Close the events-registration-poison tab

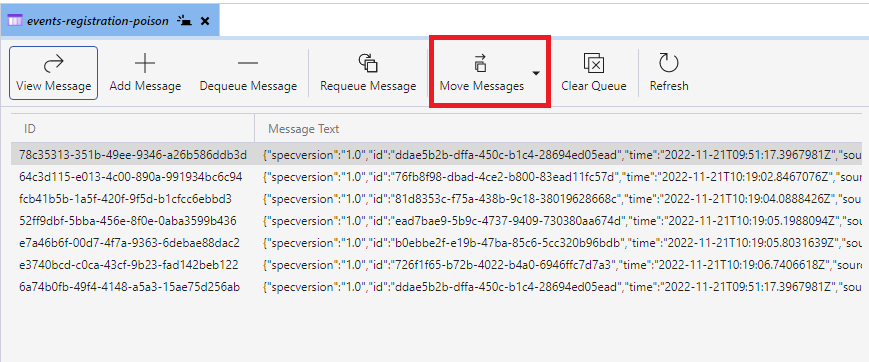(x=205, y=21)
